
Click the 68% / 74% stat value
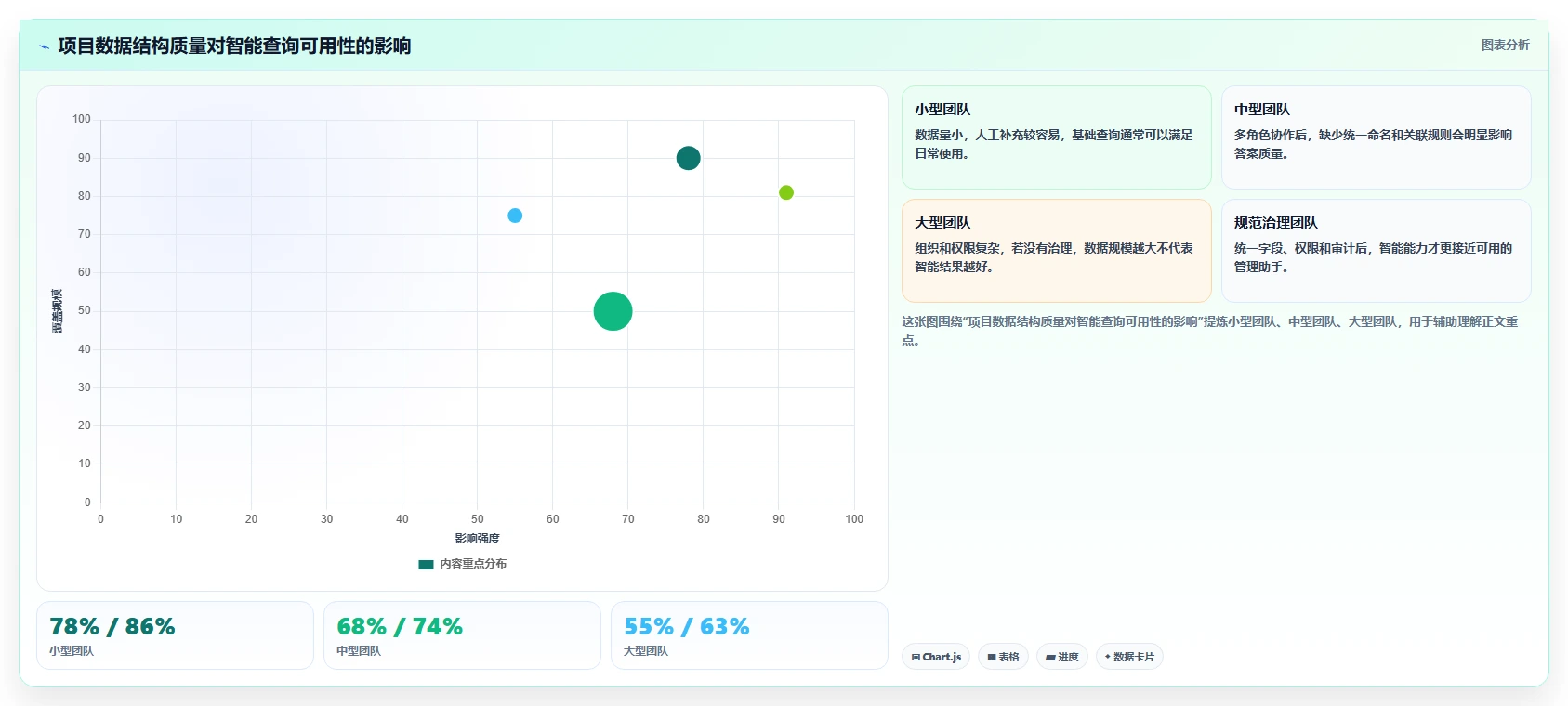[x=400, y=627]
